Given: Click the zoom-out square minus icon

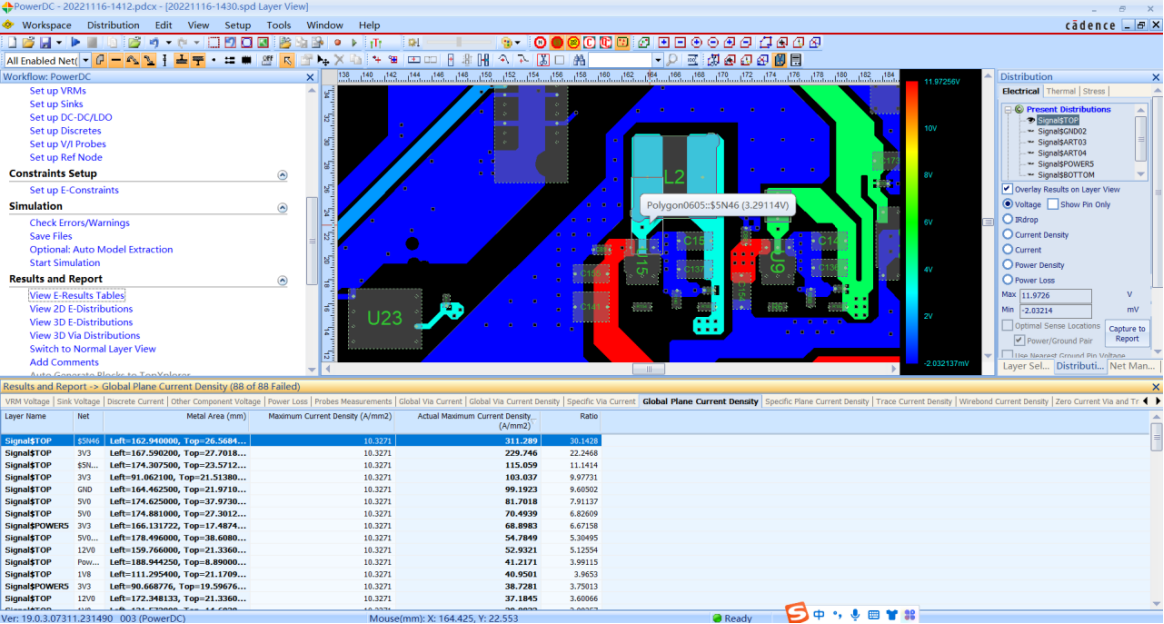Looking at the screenshot, I should pyautogui.click(x=680, y=42).
